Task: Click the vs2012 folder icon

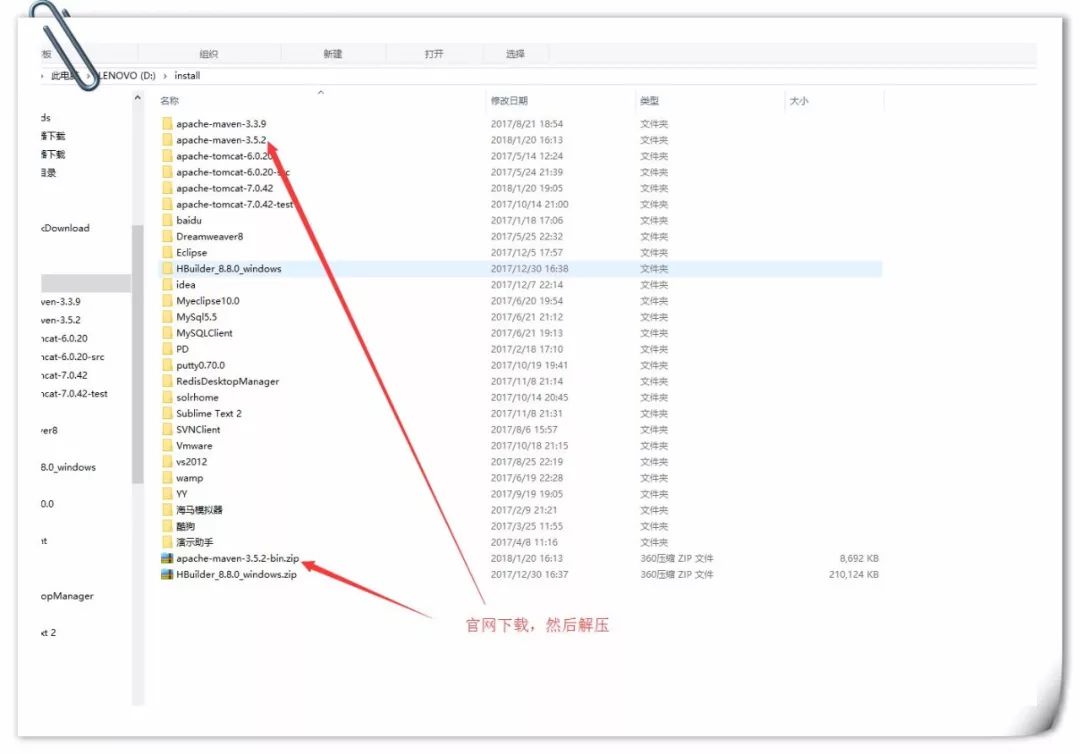Action: [x=167, y=461]
